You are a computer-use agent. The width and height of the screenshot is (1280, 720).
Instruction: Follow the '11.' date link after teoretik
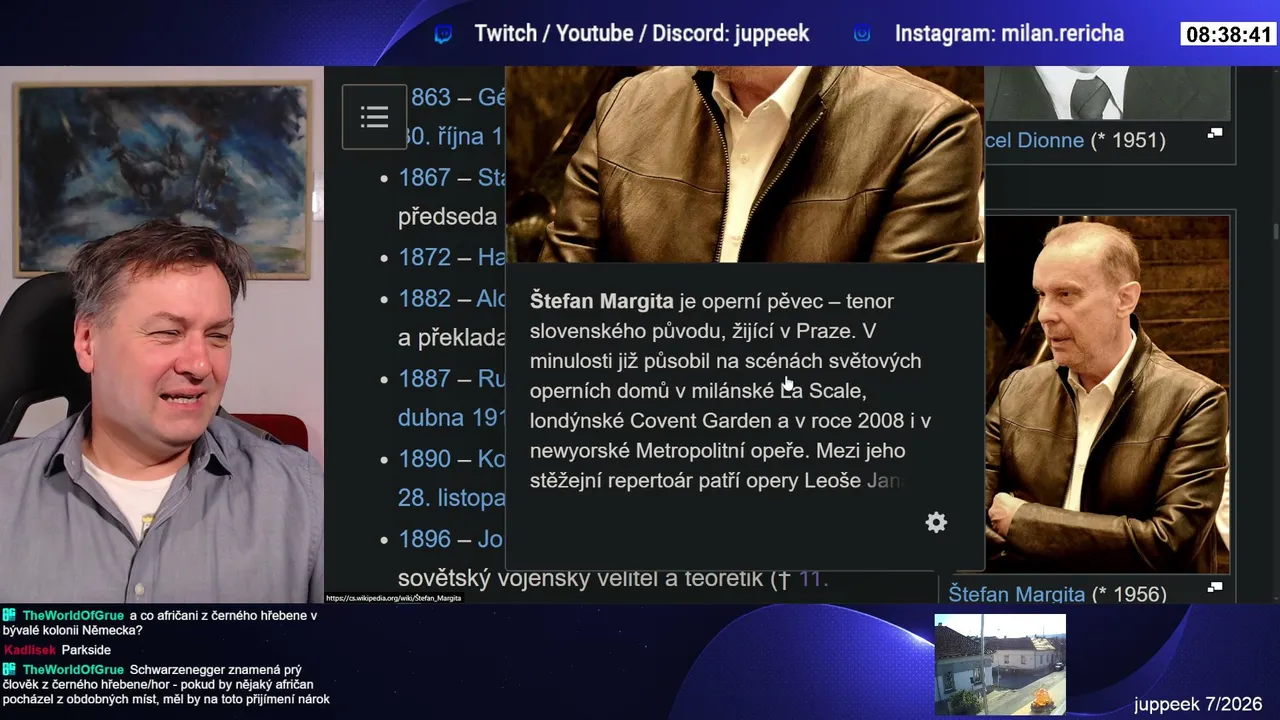813,578
